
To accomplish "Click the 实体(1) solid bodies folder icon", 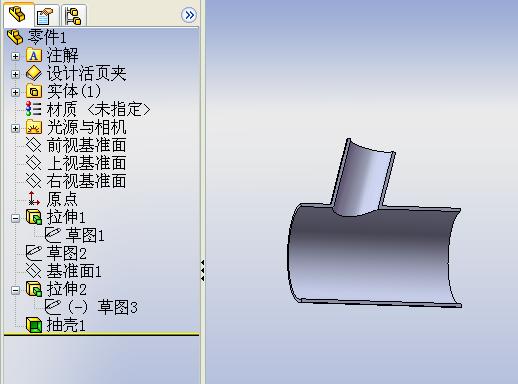I will [34, 91].
